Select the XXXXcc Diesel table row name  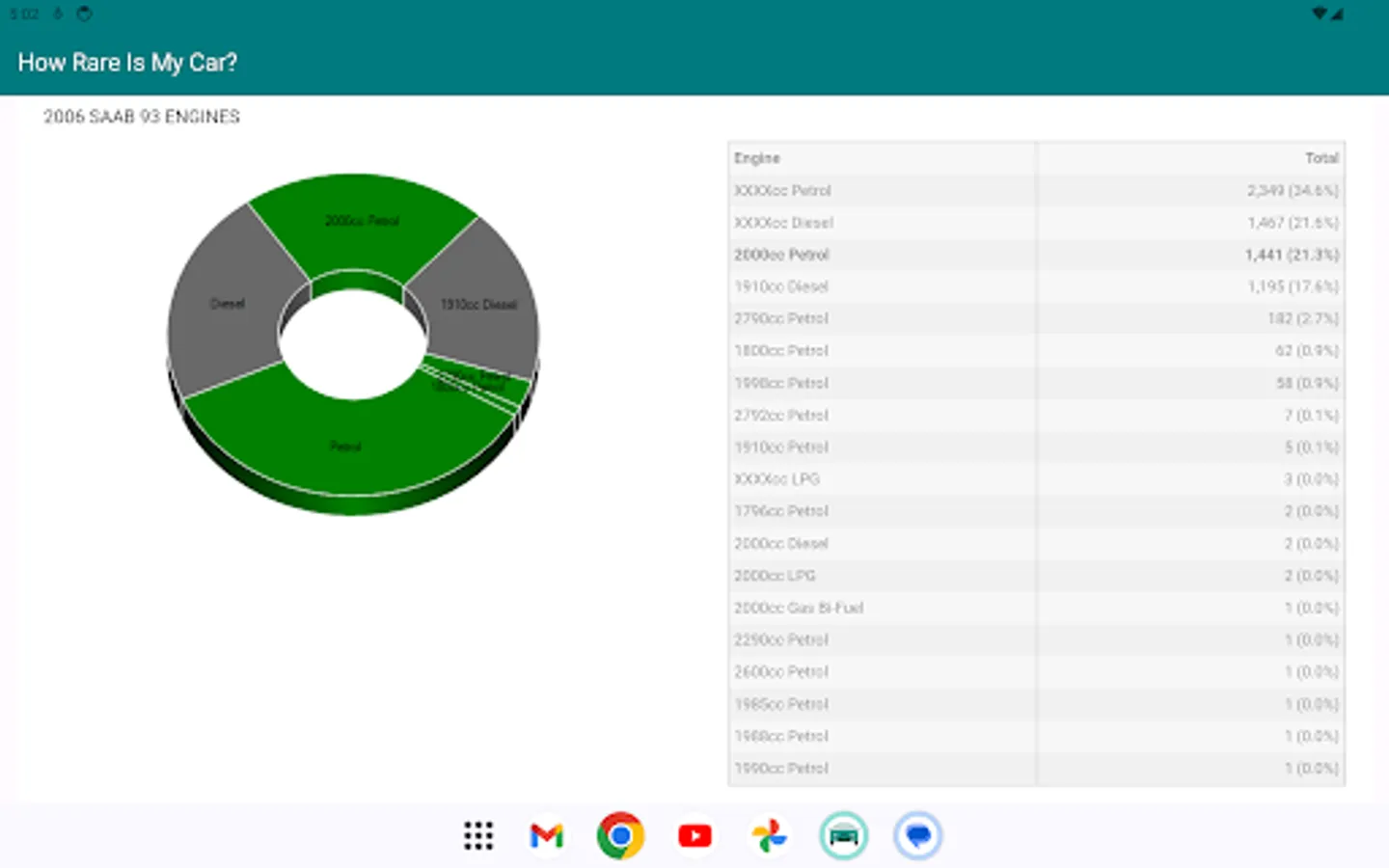tap(783, 223)
